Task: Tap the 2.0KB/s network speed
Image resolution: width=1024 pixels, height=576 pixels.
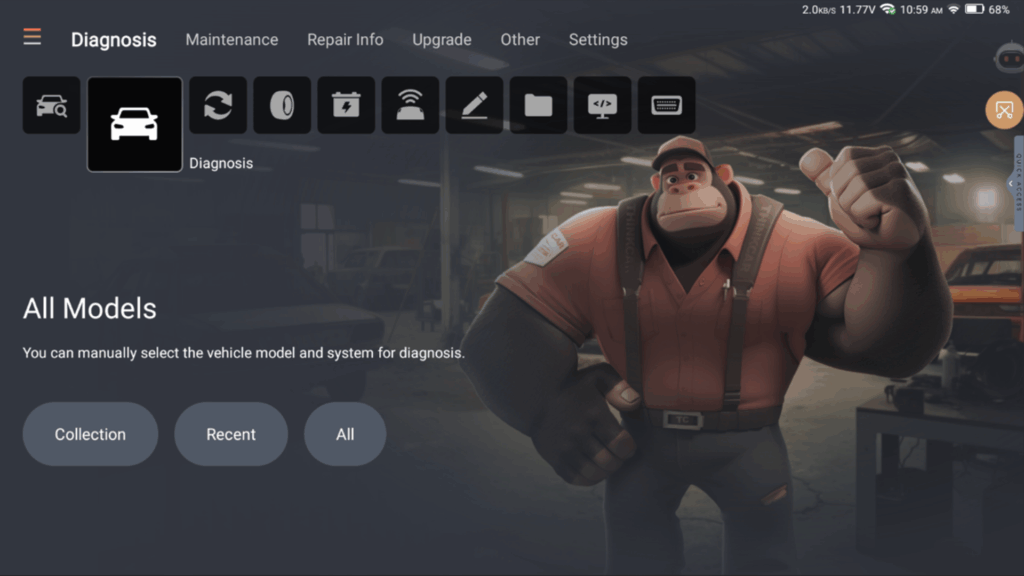Action: tap(819, 10)
